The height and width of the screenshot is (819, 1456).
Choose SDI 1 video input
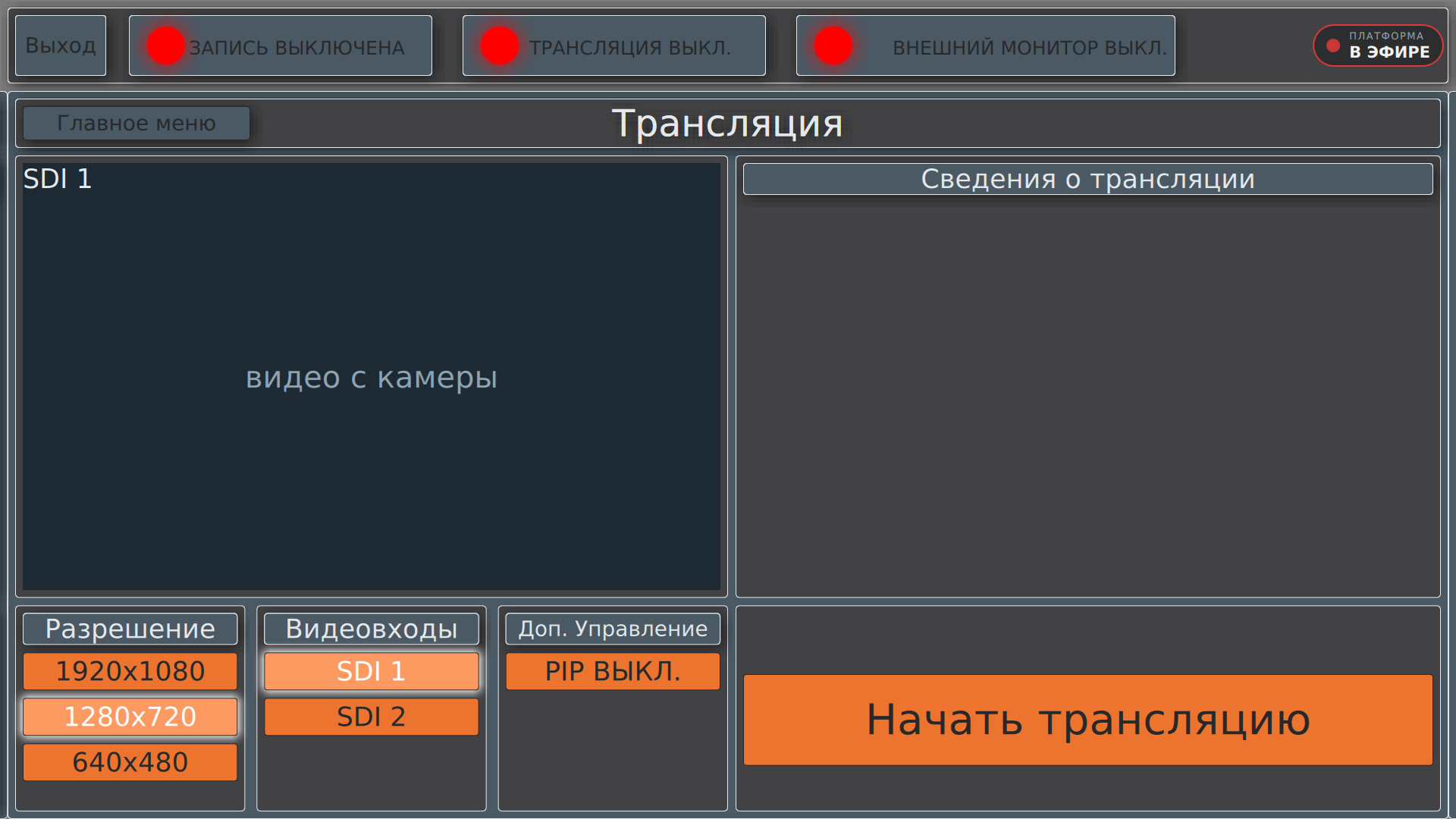(x=372, y=671)
